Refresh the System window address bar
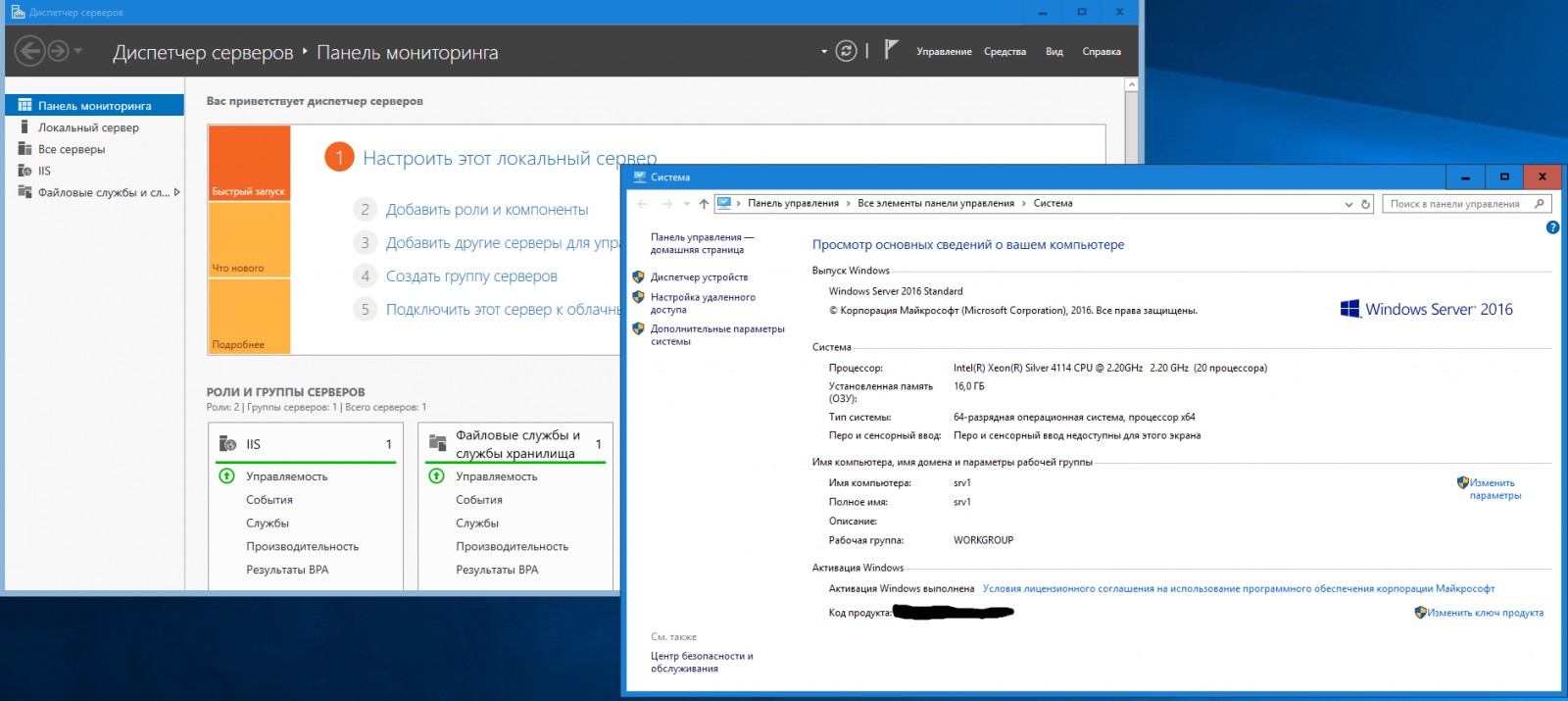This screenshot has width=1568, height=701. pos(1365,204)
